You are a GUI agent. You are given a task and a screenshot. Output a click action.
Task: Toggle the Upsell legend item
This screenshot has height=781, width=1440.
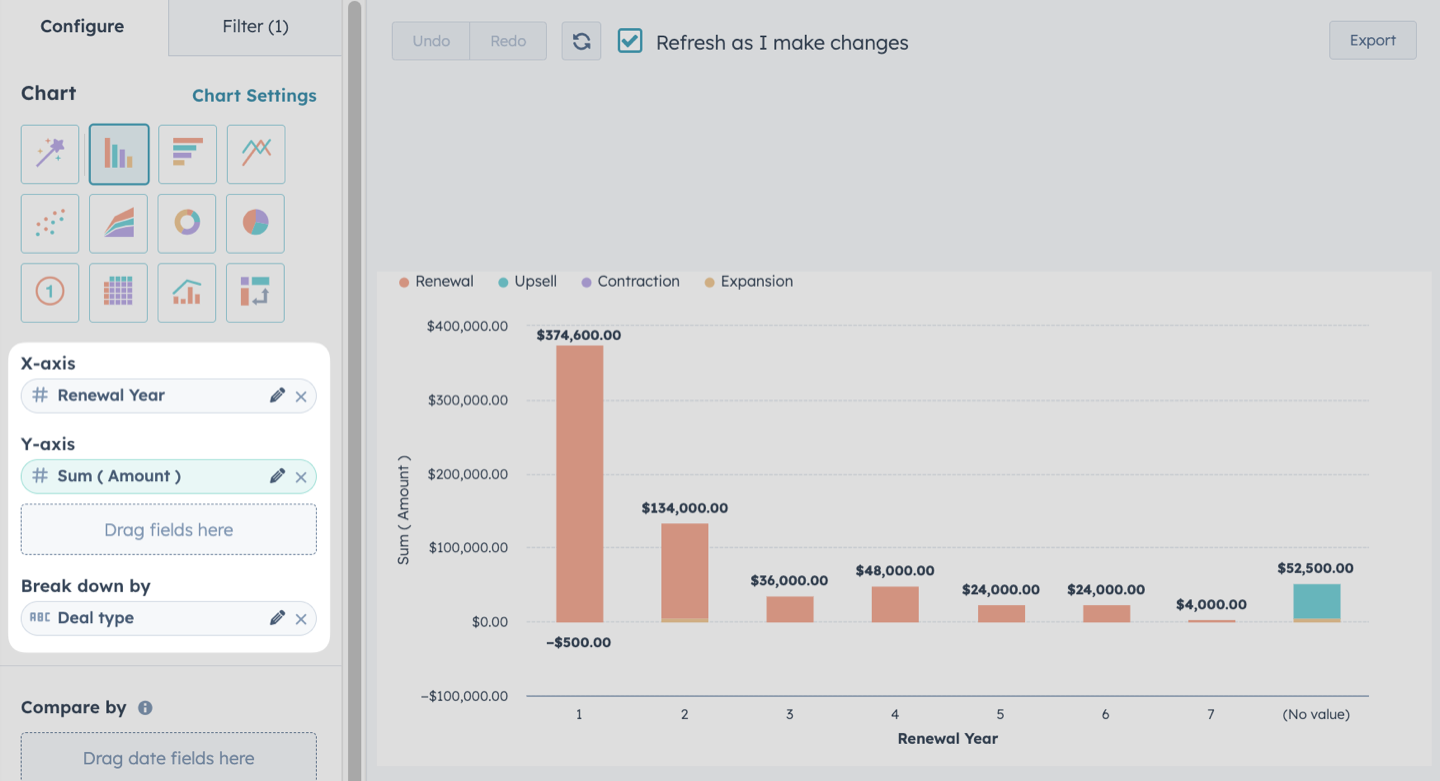click(527, 282)
